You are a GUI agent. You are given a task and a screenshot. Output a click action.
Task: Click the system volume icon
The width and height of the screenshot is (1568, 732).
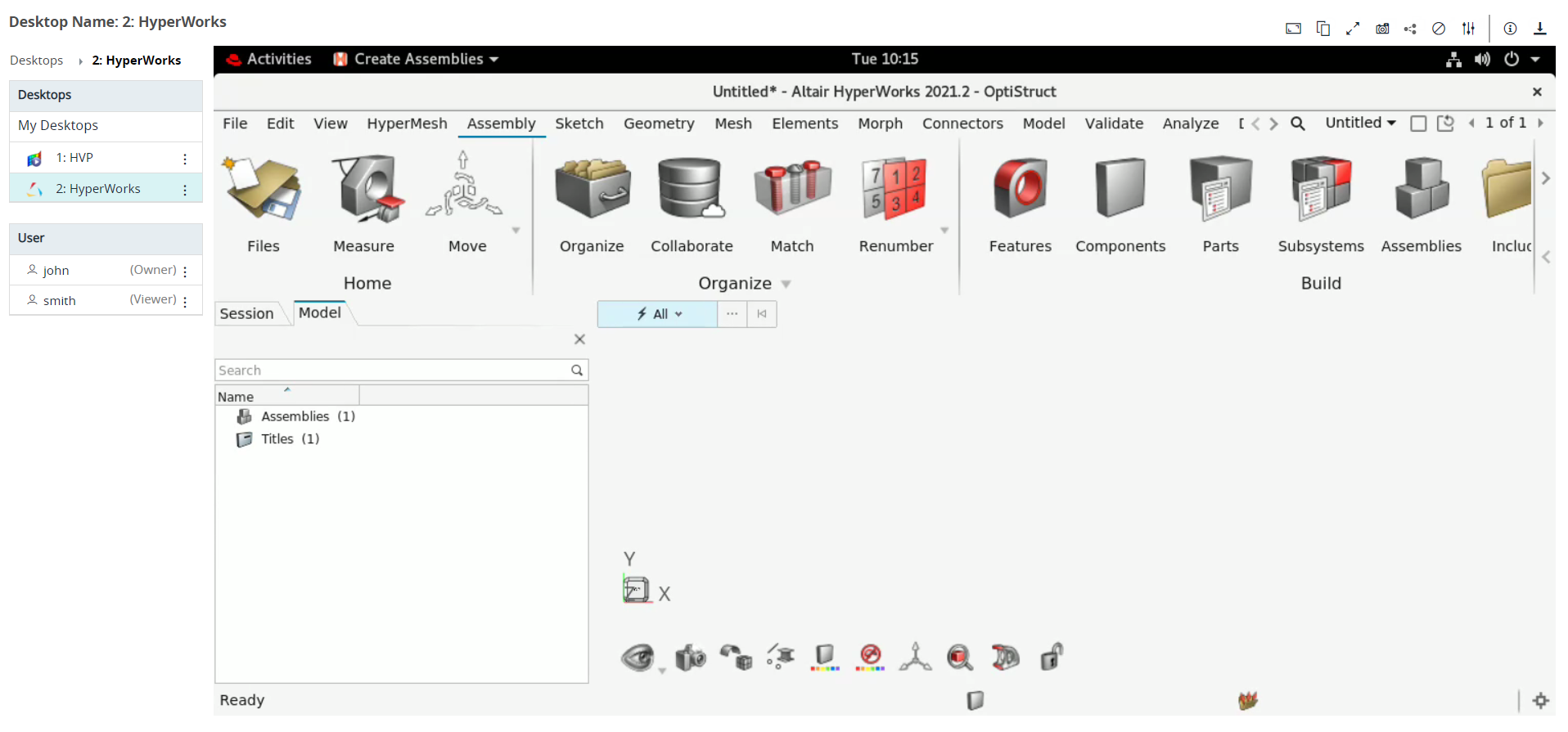1482,59
